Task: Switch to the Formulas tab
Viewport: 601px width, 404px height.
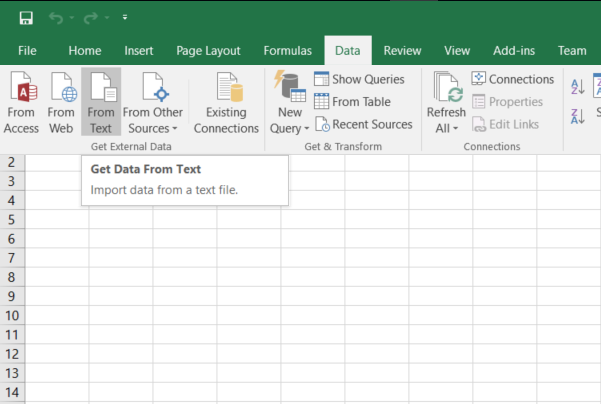Action: 287,51
